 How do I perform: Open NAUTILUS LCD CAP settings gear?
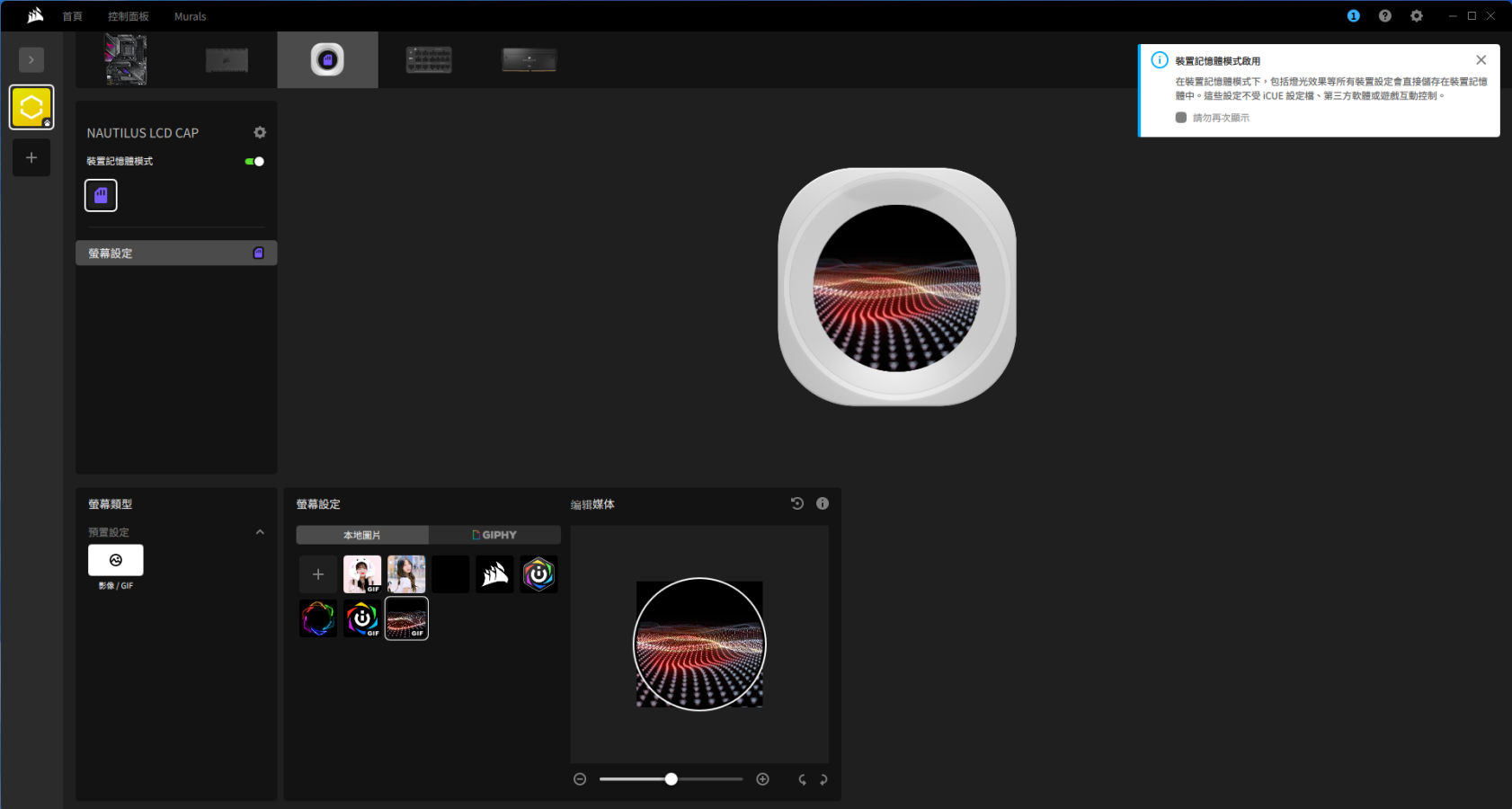tap(260, 133)
